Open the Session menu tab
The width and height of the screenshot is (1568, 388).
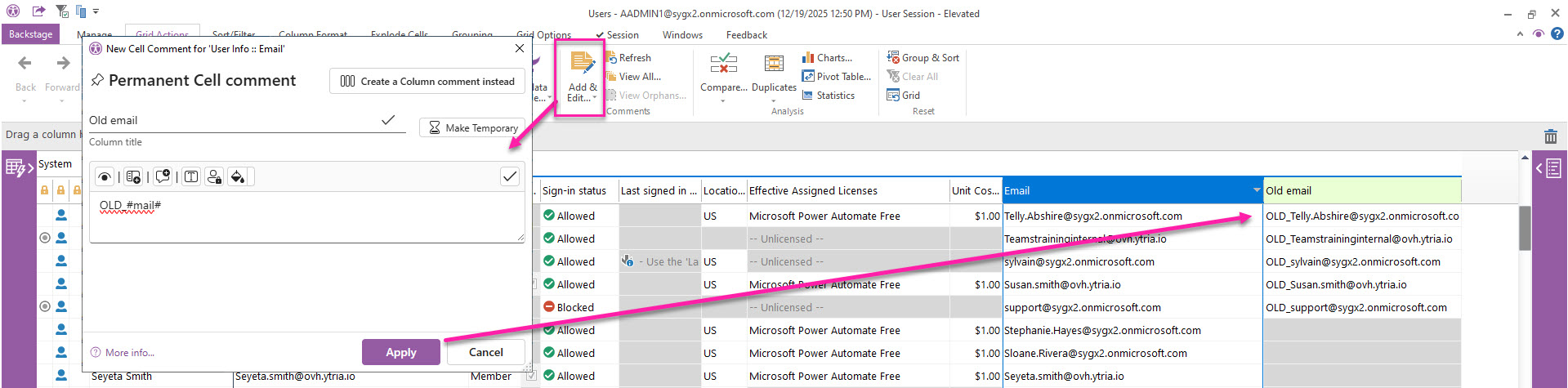[622, 35]
